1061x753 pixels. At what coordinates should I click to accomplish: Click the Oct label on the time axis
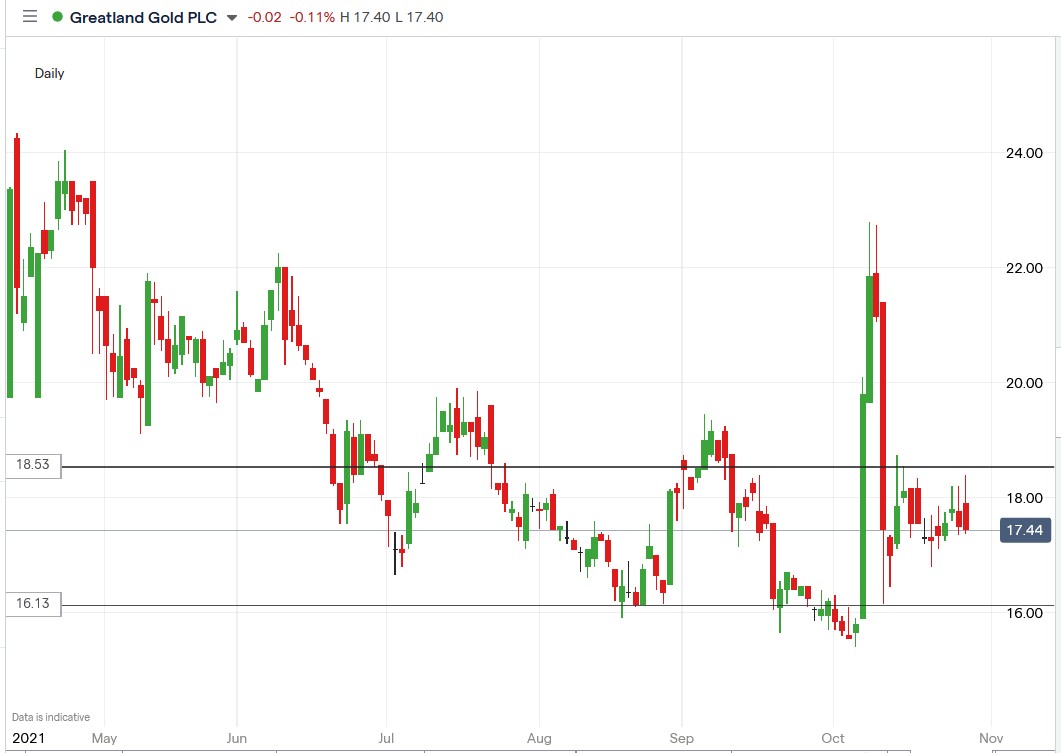tap(833, 738)
